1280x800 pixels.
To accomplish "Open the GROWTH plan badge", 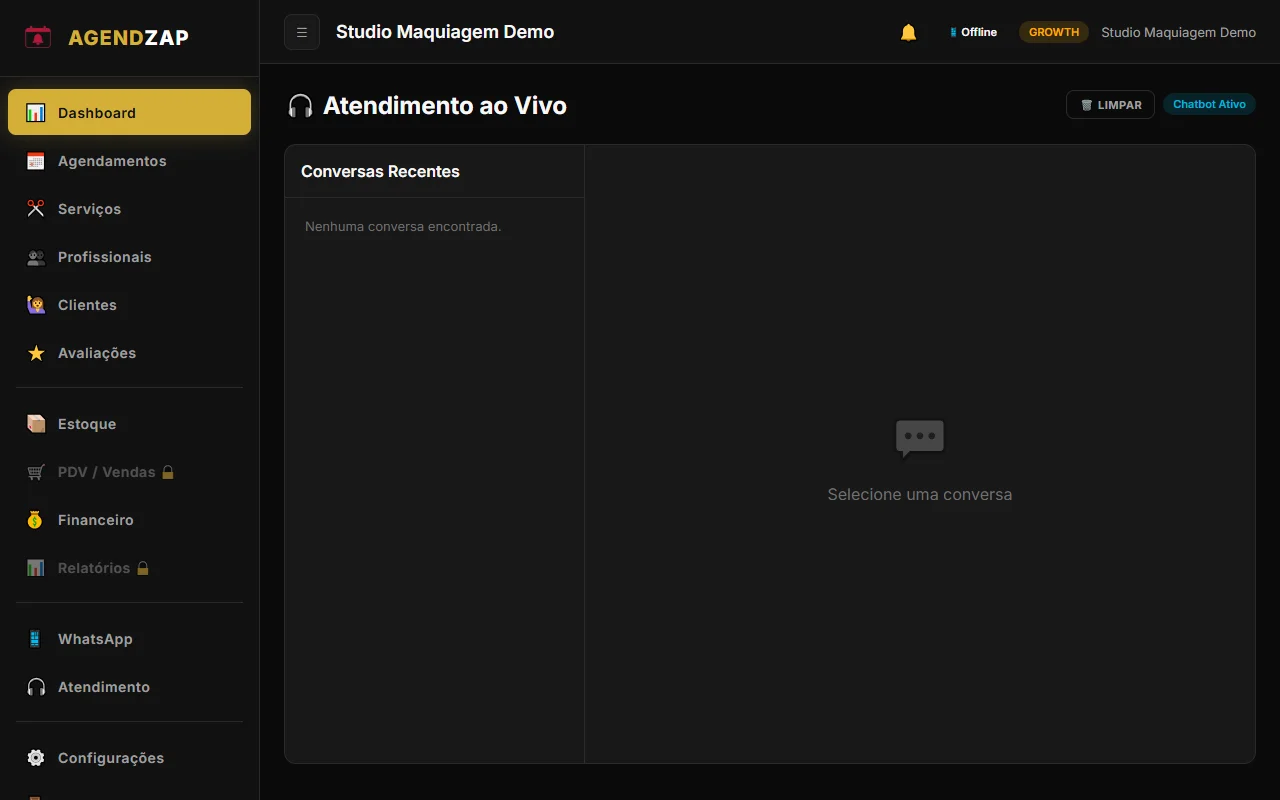I will point(1053,31).
